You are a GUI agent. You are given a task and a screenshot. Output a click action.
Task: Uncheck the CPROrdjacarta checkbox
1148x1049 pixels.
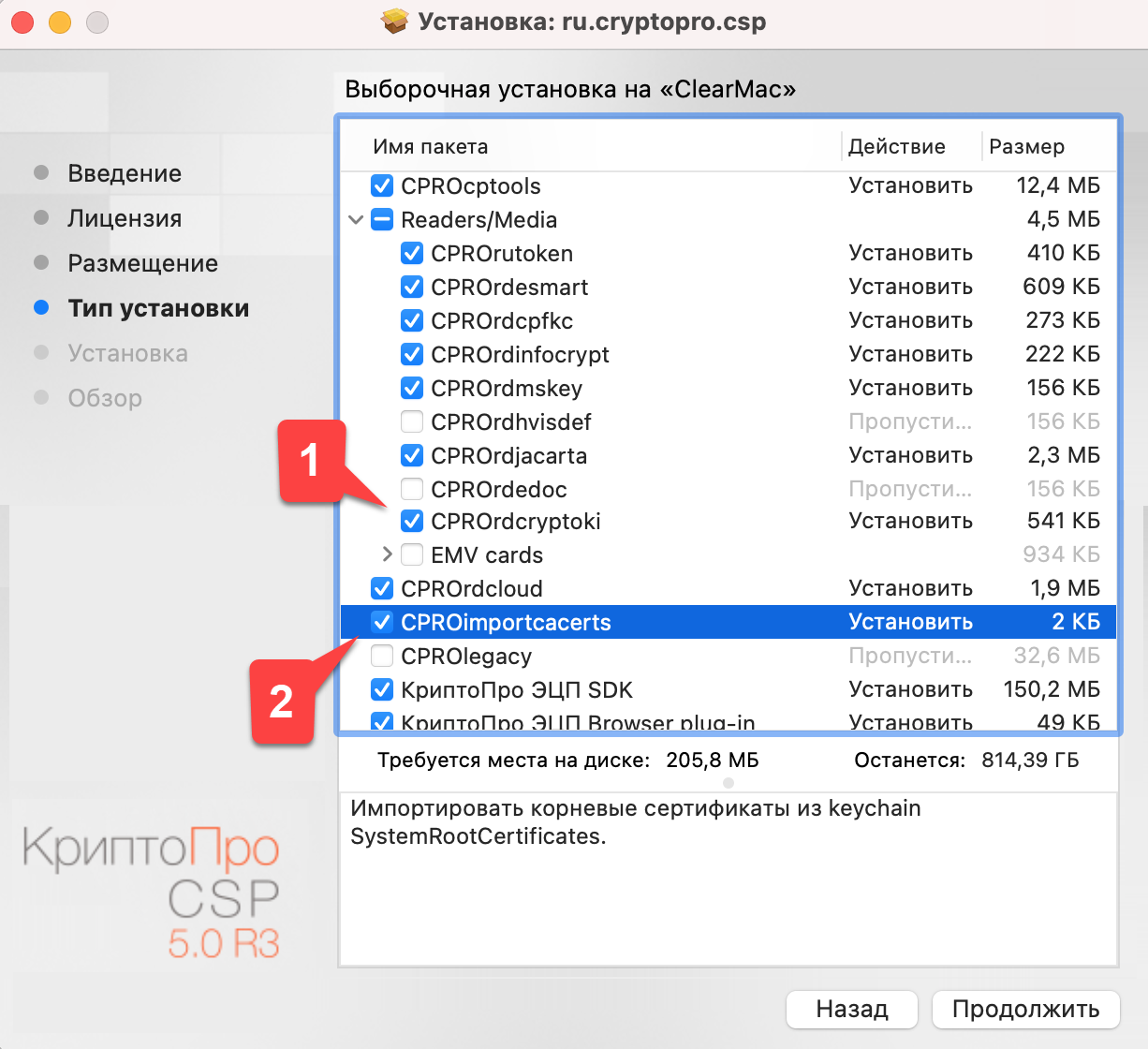point(412,455)
